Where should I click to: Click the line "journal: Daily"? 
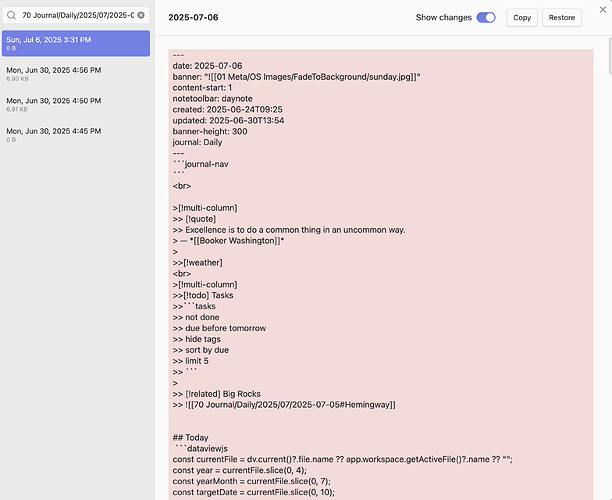197,142
